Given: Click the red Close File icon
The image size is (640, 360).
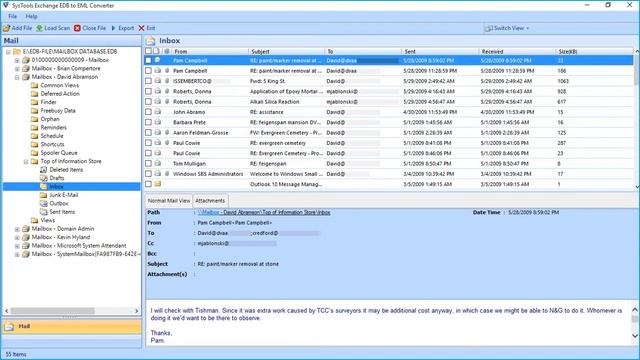Looking at the screenshot, I should click(78, 28).
